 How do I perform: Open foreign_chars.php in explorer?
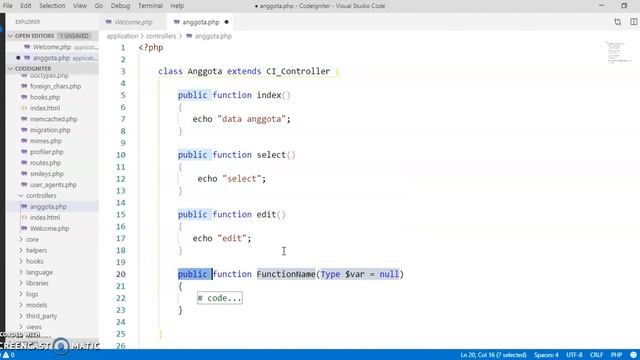pos(55,86)
